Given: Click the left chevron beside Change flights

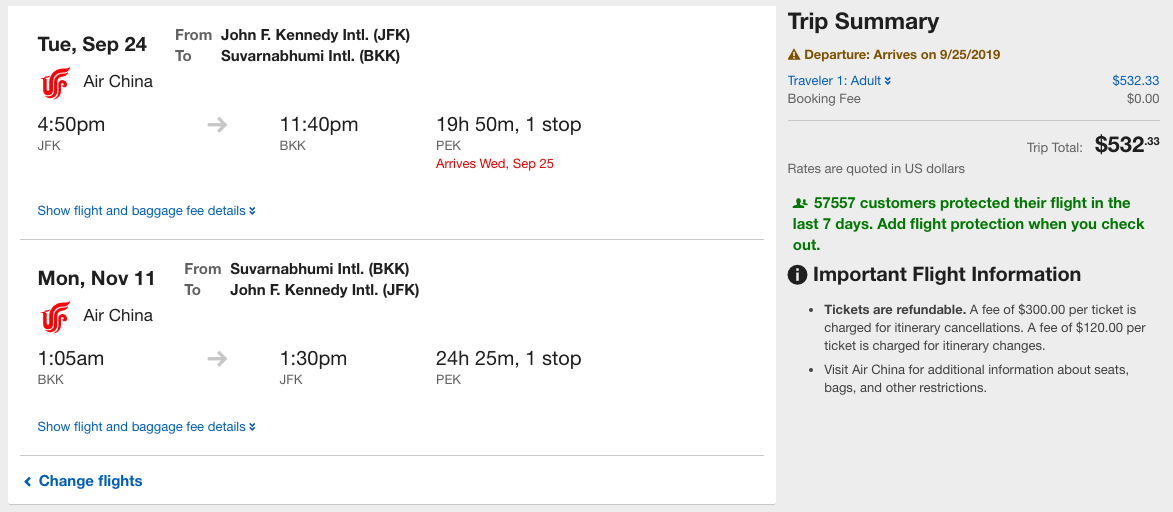Looking at the screenshot, I should coord(28,482).
